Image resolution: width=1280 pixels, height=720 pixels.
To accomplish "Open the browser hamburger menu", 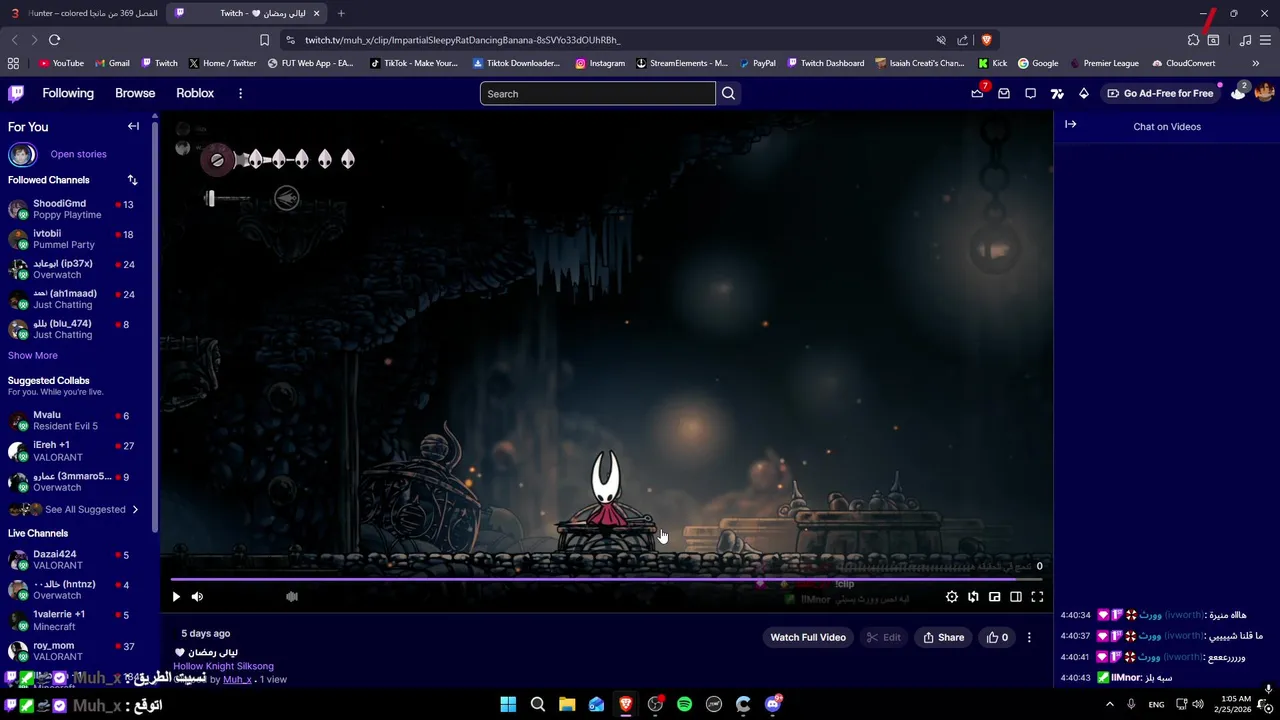I will [x=1266, y=40].
